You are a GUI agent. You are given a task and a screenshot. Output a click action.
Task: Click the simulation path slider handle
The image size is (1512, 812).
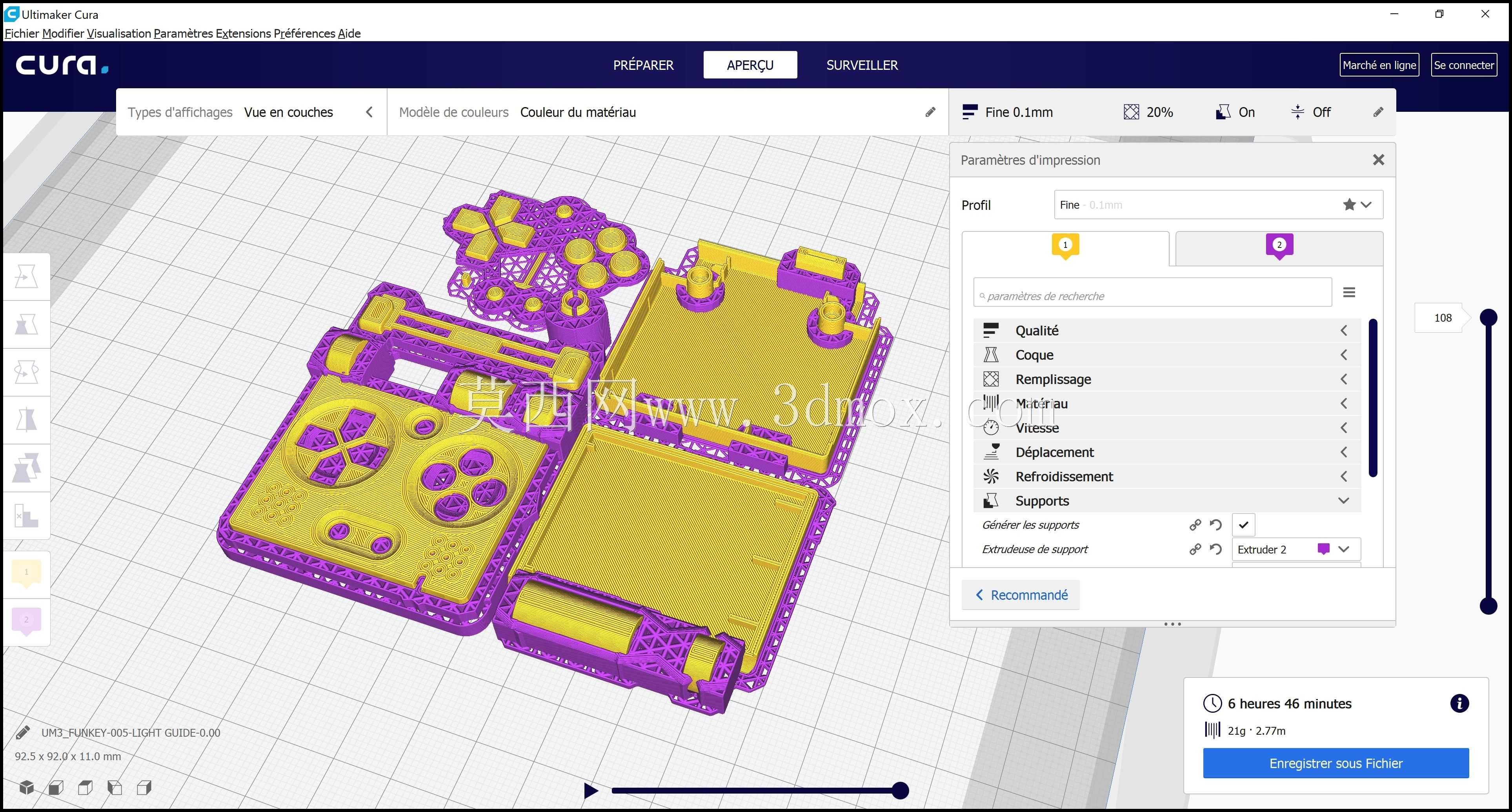(900, 791)
